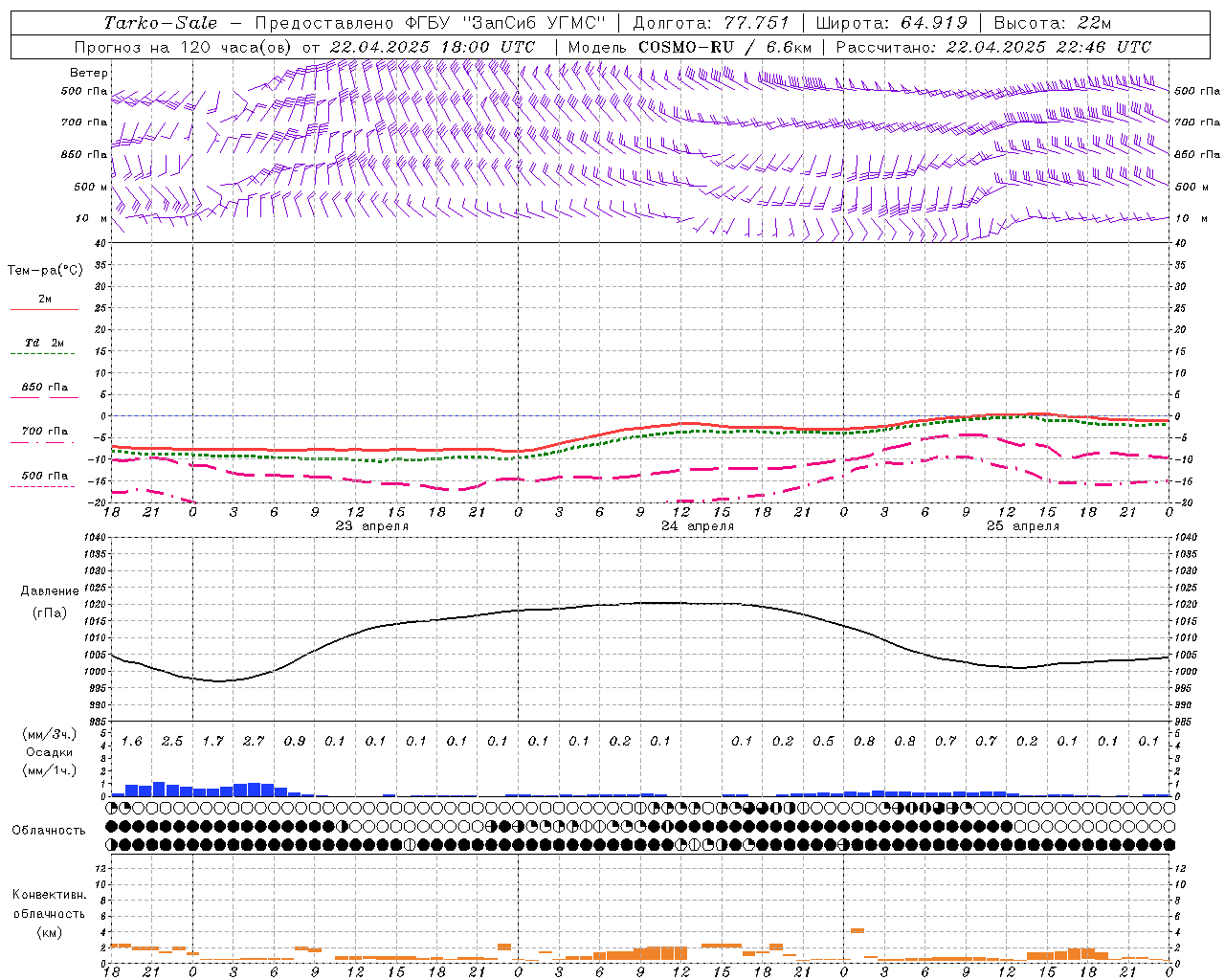Select the Модель COSMO-RU / 6.6км text
This screenshot has width=1225, height=980.
[689, 47]
